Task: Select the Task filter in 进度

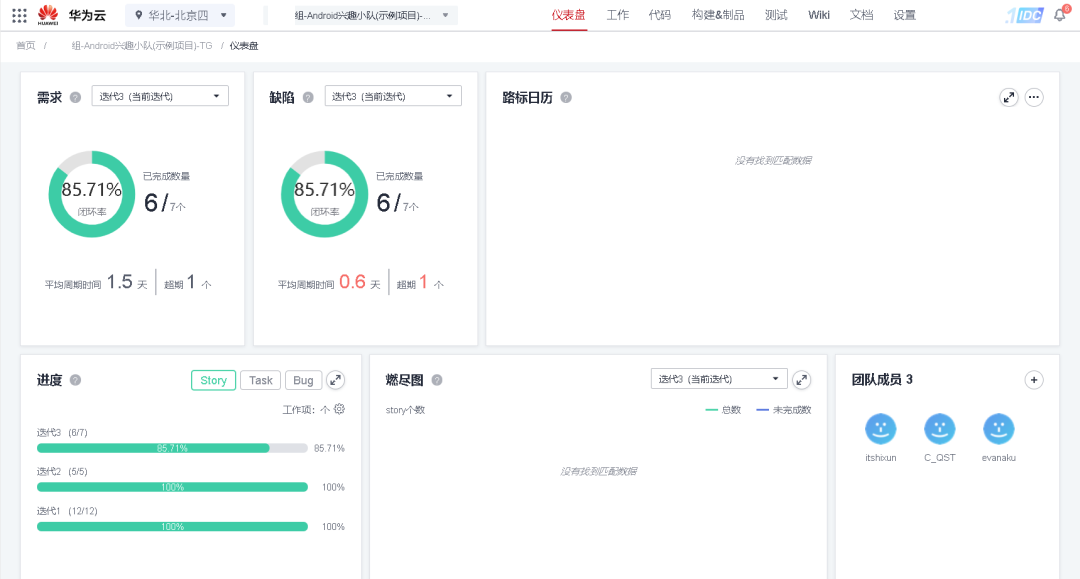Action: (x=260, y=380)
